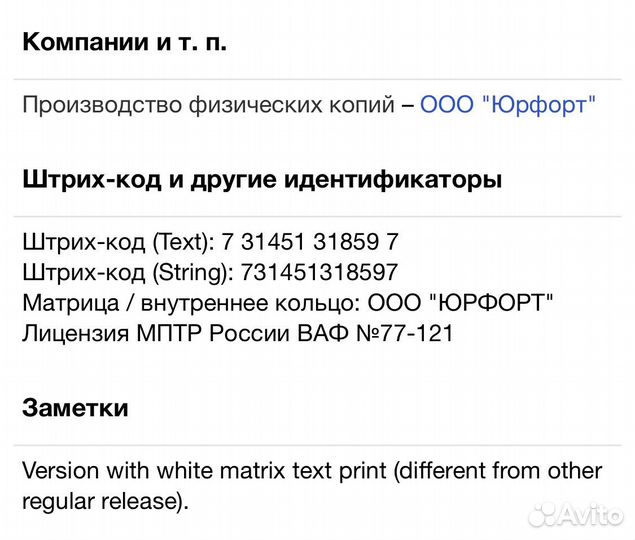
Task: Click the Avito logo dots icon
Action: tap(544, 514)
